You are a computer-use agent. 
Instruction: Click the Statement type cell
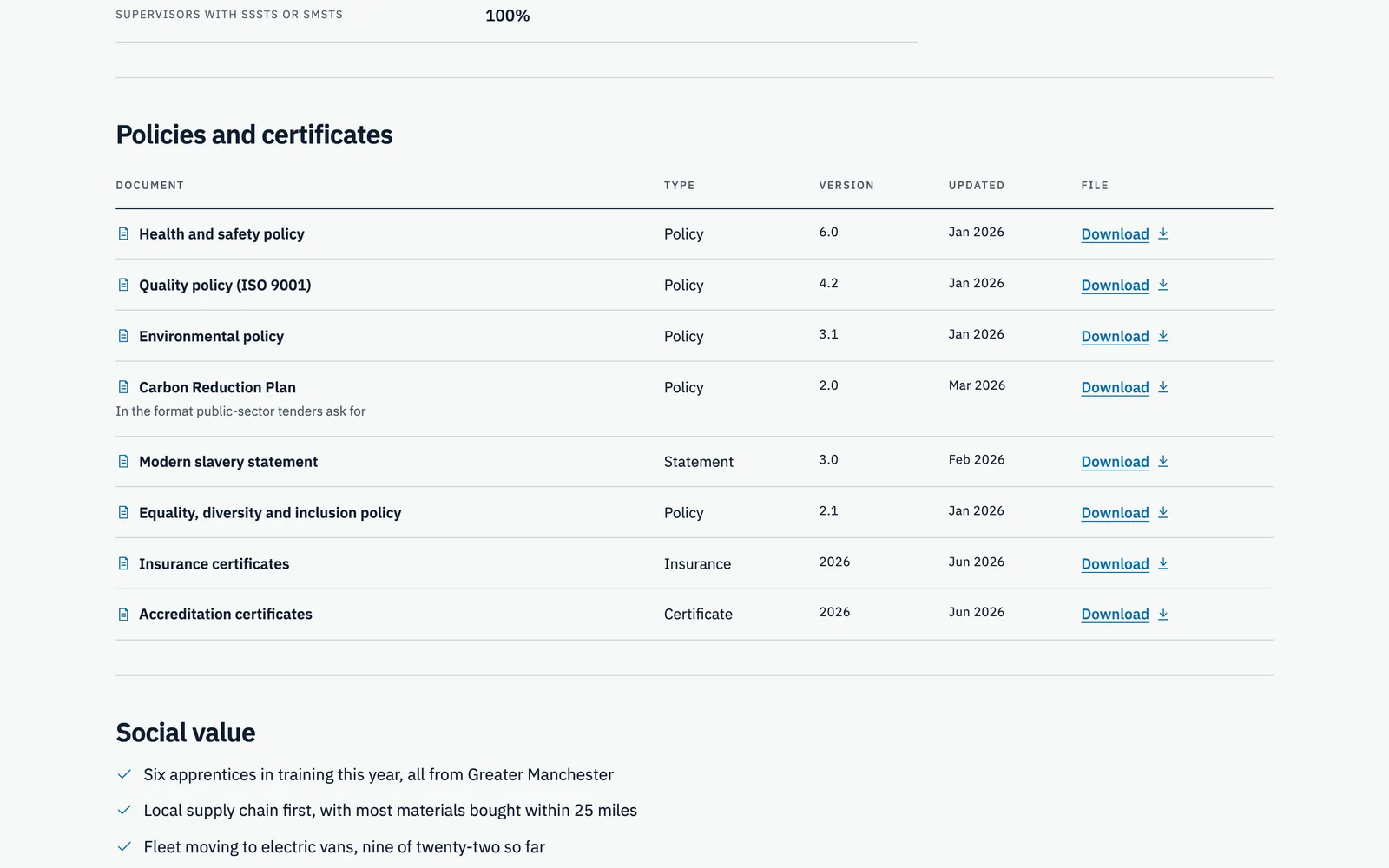(x=699, y=462)
